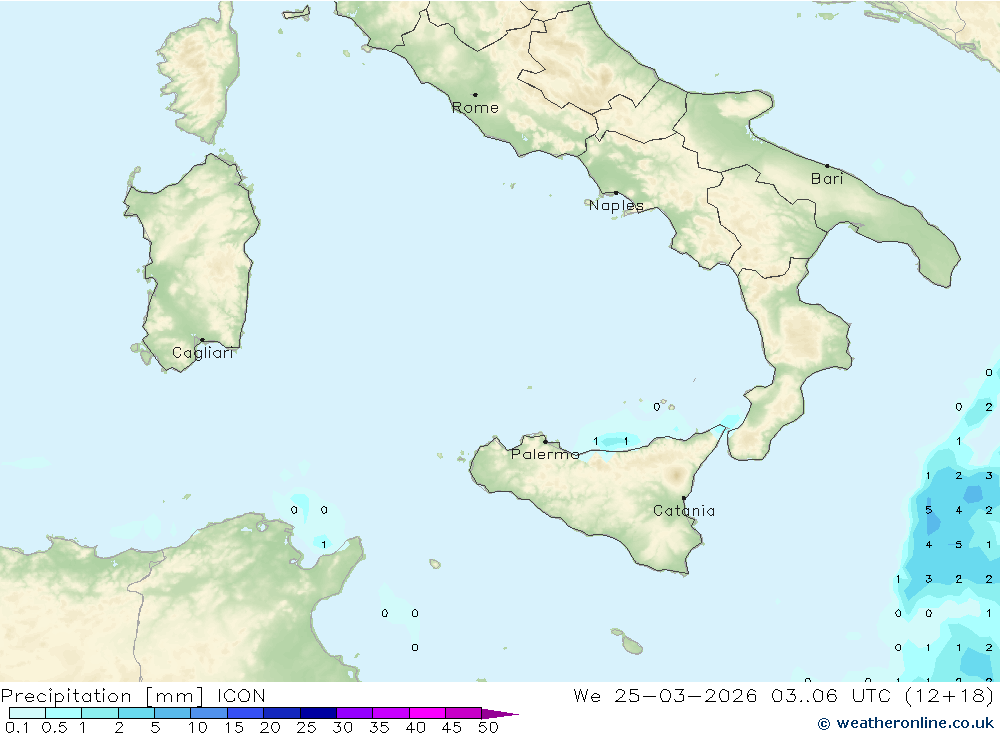Image resolution: width=1000 pixels, height=733 pixels.
Task: Pick the magenta legend swatch between 40 and 45
Action: (427, 713)
